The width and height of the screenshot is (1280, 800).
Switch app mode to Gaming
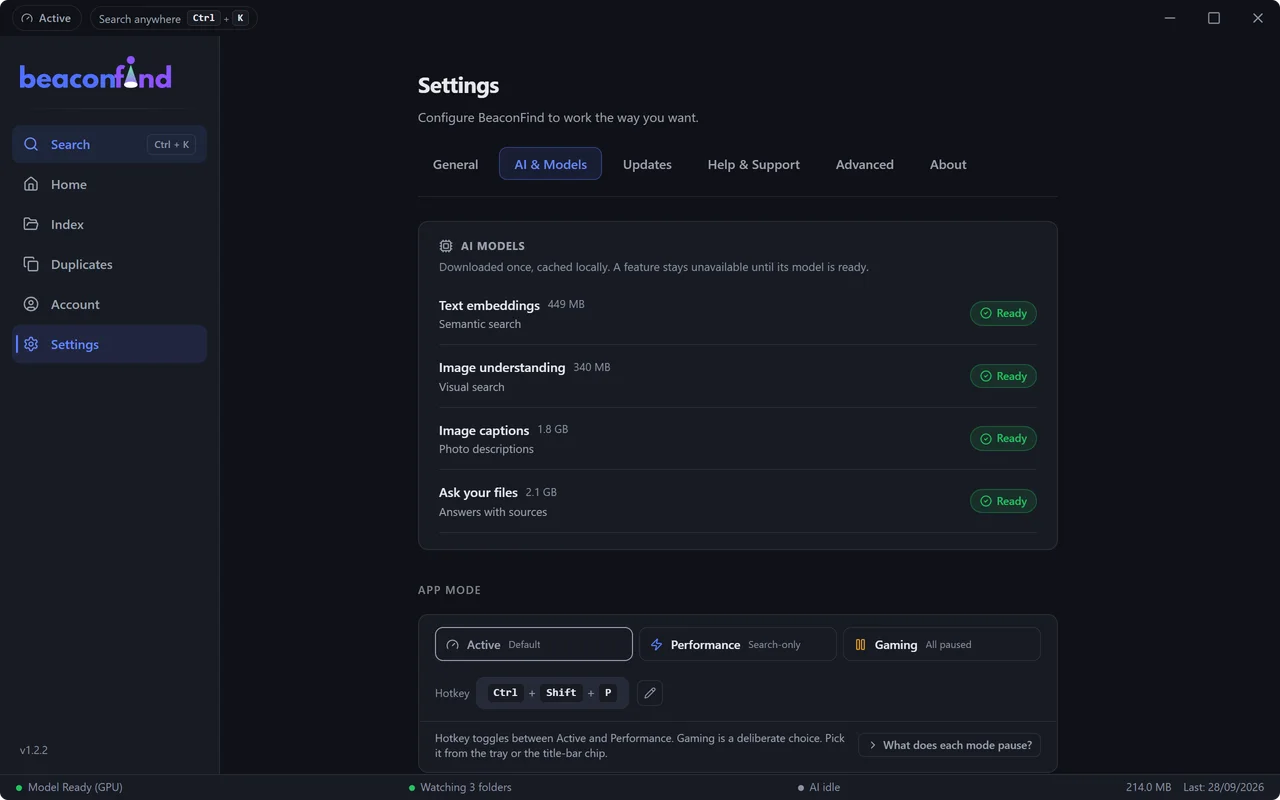(942, 645)
